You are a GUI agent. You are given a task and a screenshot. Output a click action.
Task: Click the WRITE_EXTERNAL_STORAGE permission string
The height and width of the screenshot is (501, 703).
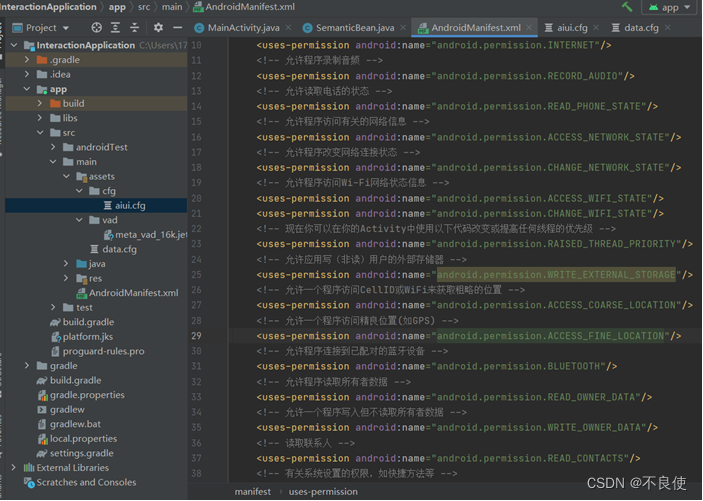[556, 274]
